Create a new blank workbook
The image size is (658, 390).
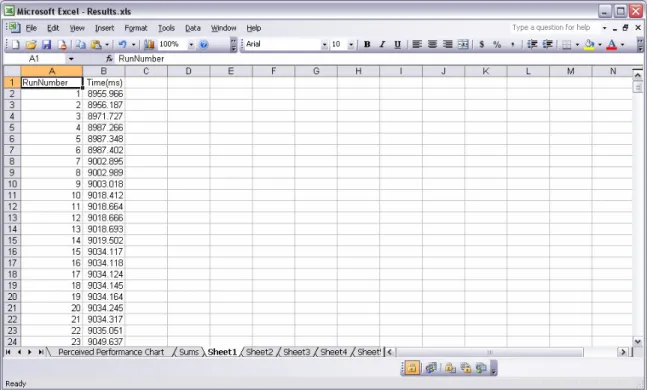click(x=16, y=44)
